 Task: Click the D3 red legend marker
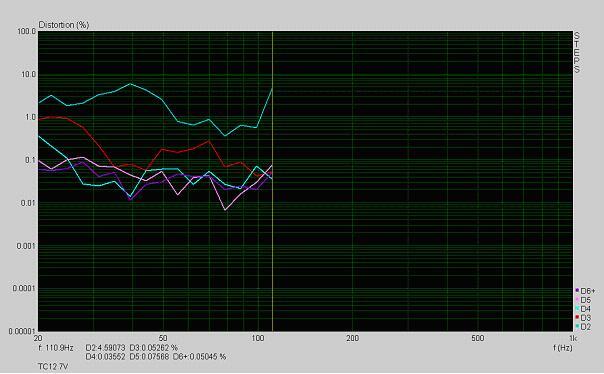577,317
